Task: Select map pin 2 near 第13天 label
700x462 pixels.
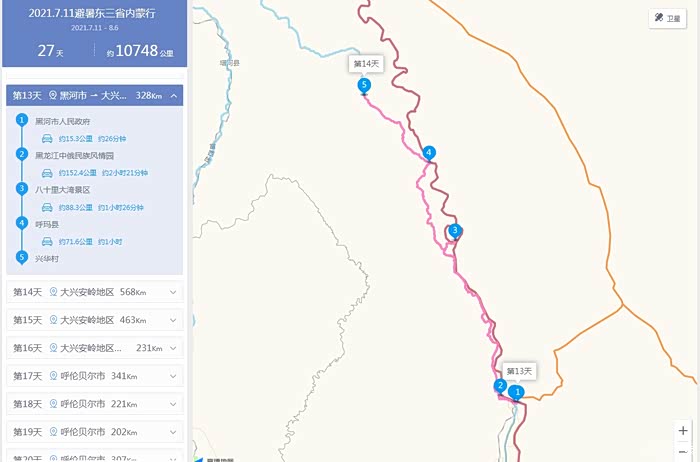Action: click(500, 386)
